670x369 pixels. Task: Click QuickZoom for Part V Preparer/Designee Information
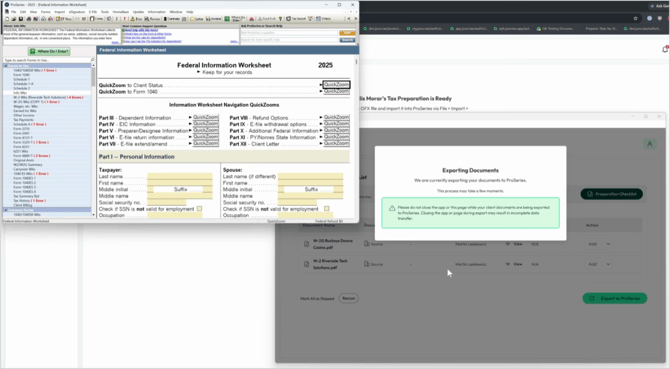[206, 130]
